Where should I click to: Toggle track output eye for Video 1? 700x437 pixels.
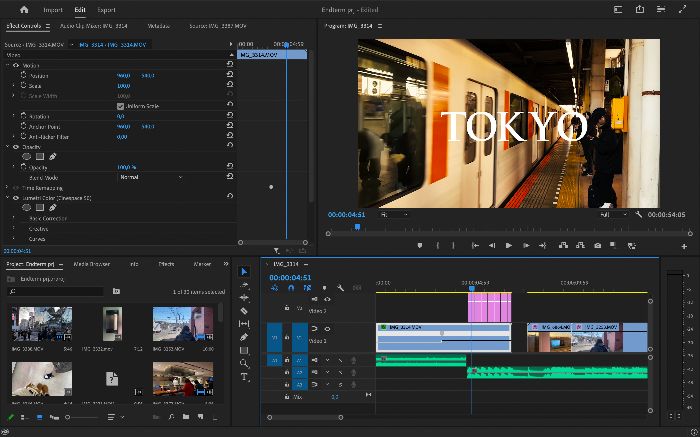327,329
